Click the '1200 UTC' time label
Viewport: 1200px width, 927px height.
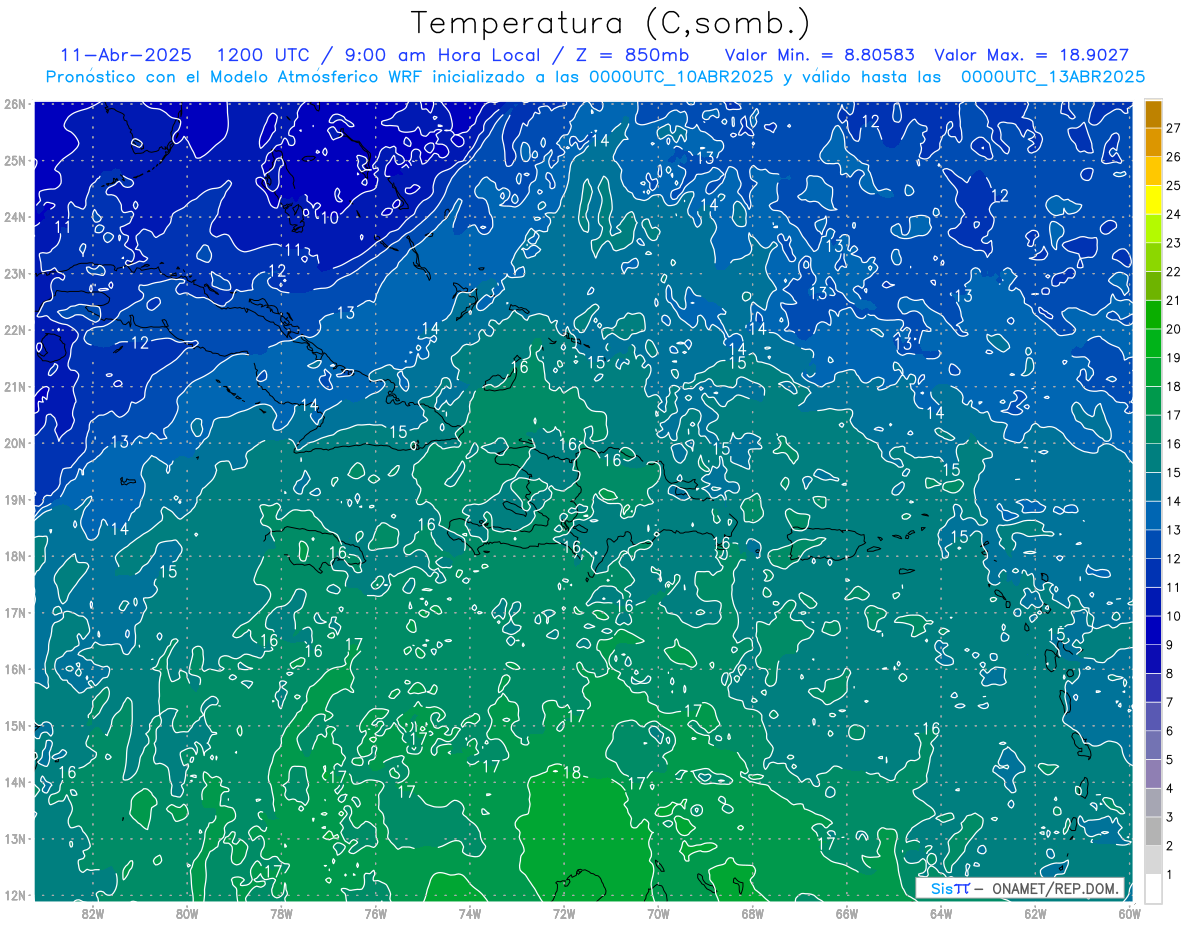[262, 55]
